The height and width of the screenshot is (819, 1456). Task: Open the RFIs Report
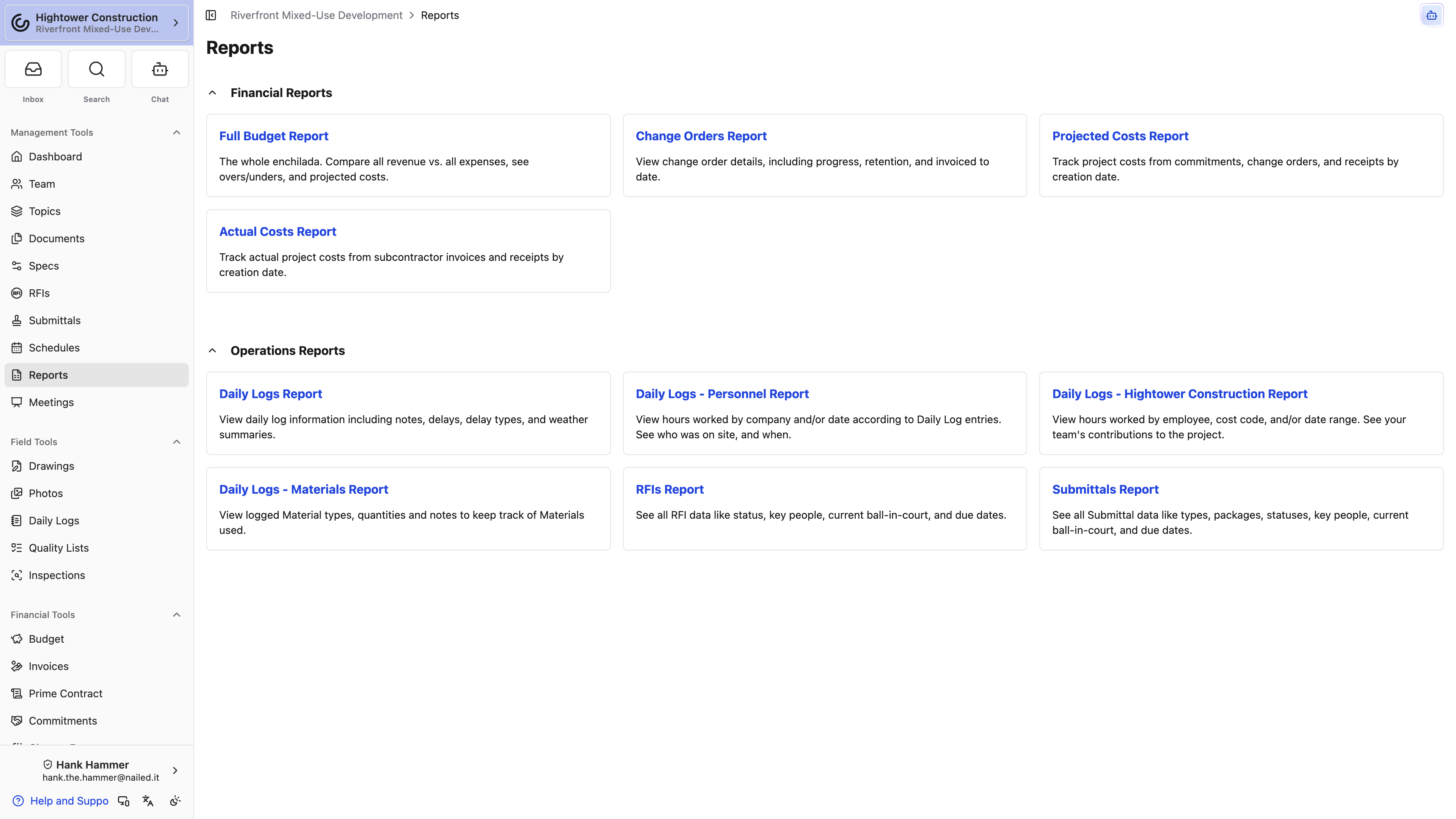[x=669, y=490]
